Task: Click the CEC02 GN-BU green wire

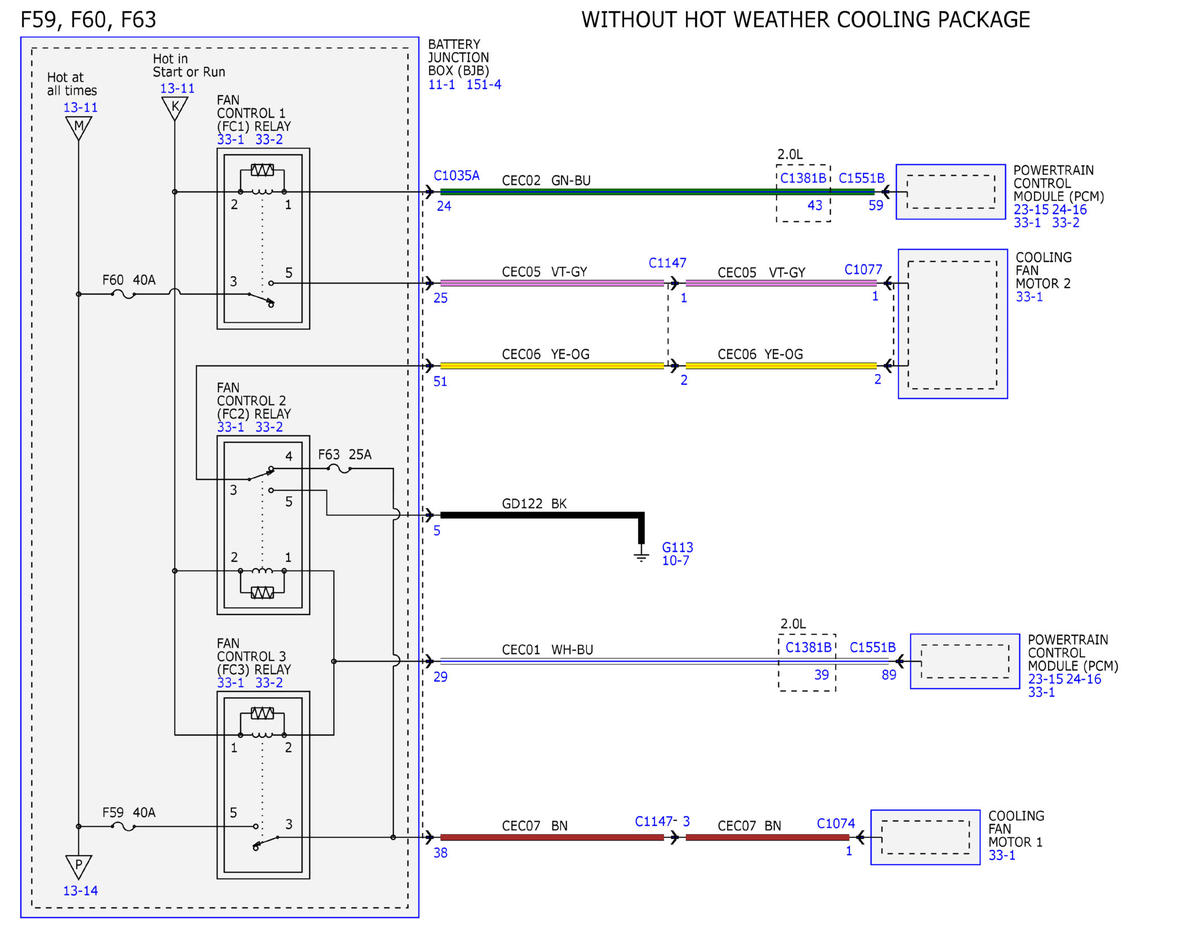Action: pyautogui.click(x=656, y=192)
